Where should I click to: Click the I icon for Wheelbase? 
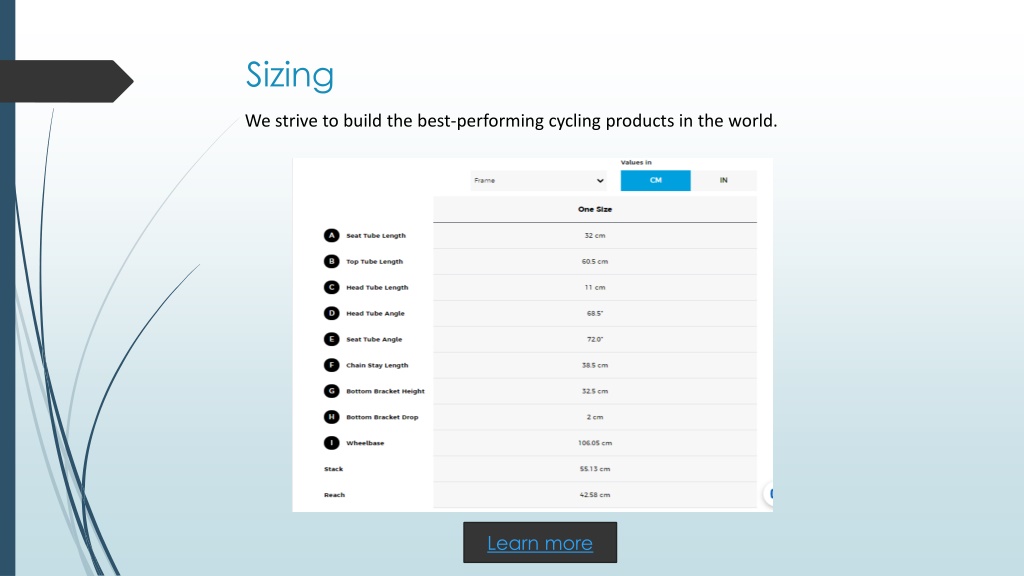click(x=331, y=443)
